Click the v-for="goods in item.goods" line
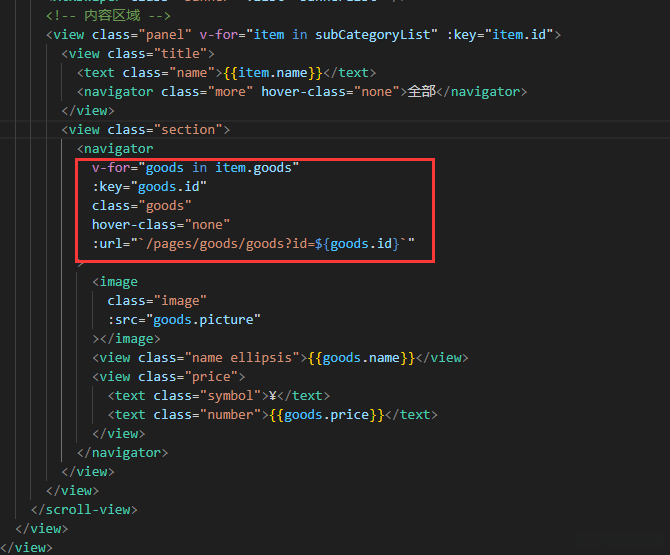 click(195, 167)
